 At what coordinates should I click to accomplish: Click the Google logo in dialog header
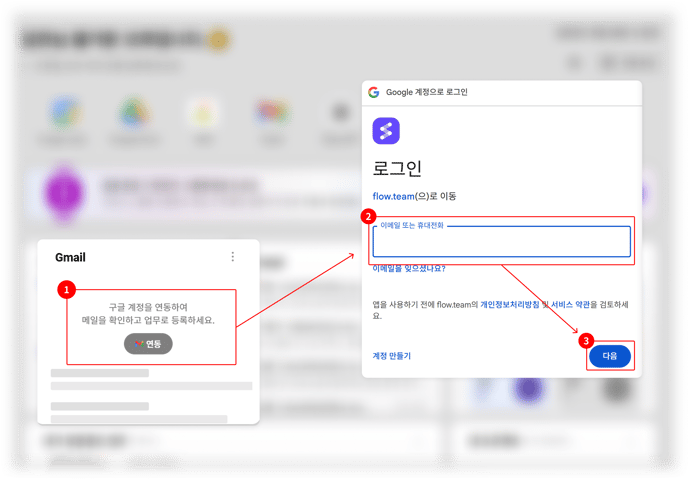[x=374, y=92]
